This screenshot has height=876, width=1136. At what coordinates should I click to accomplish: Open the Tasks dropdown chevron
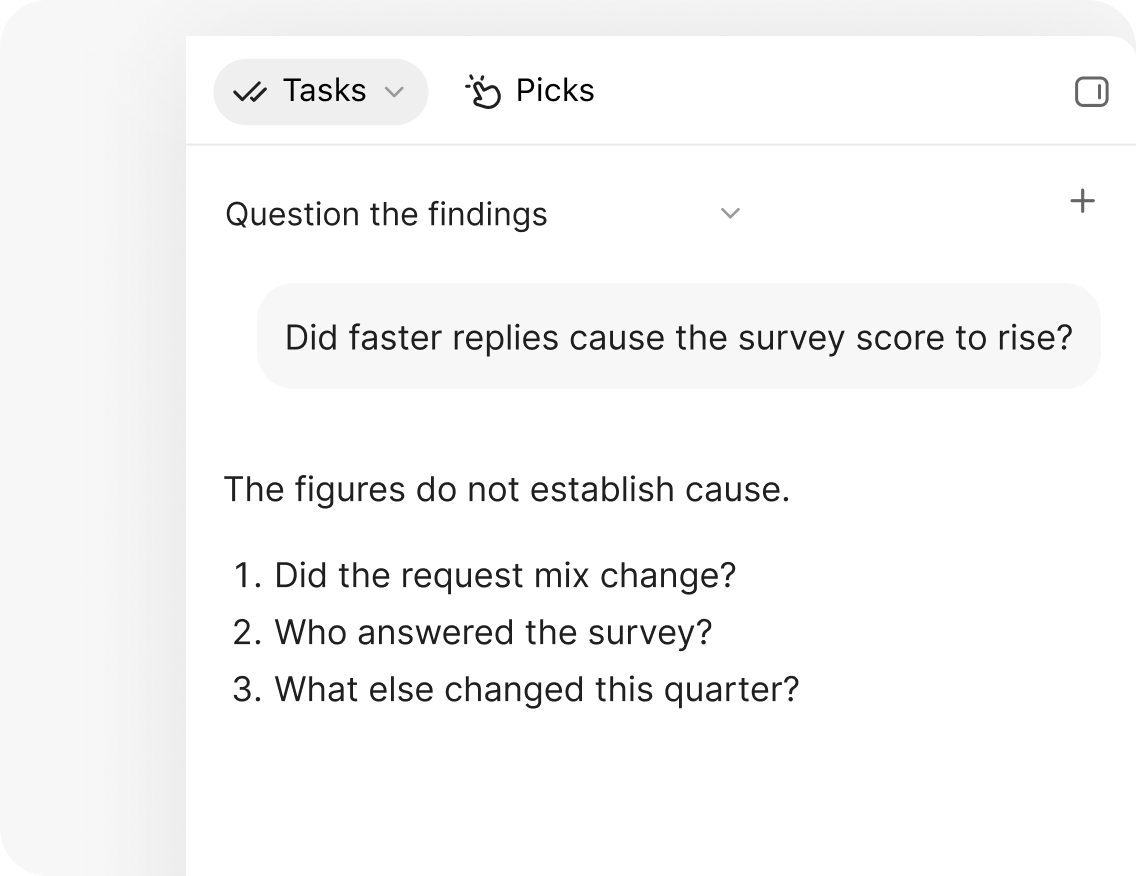click(x=394, y=92)
